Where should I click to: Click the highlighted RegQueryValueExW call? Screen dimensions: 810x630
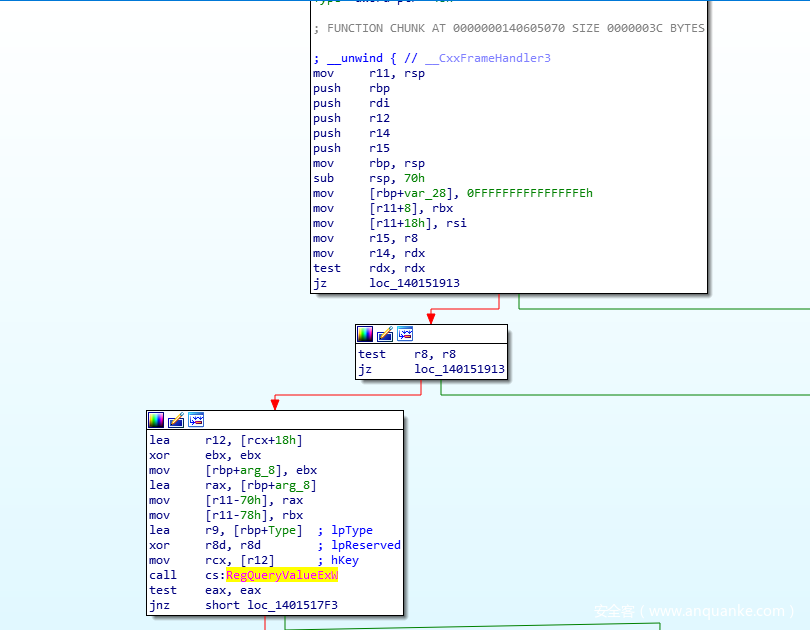pos(281,575)
